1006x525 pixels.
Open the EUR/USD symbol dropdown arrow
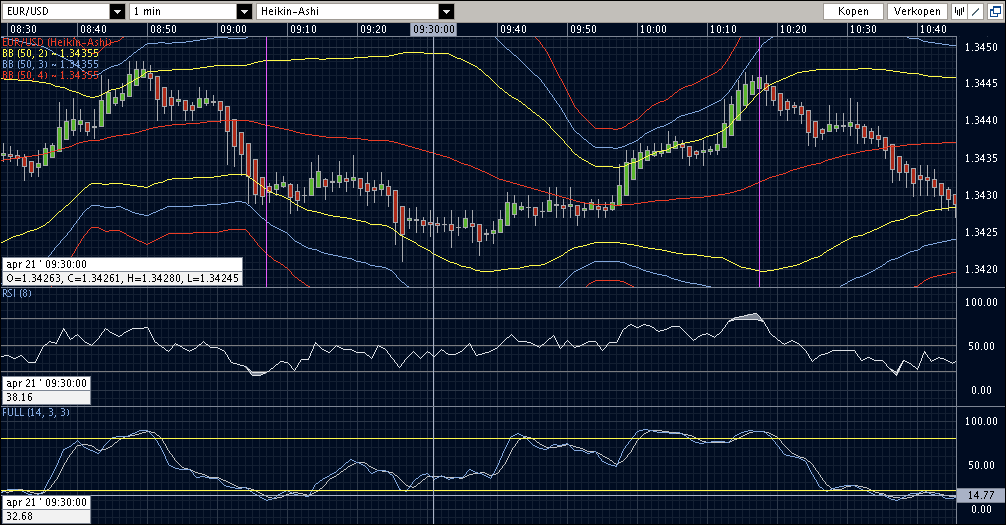pos(117,11)
